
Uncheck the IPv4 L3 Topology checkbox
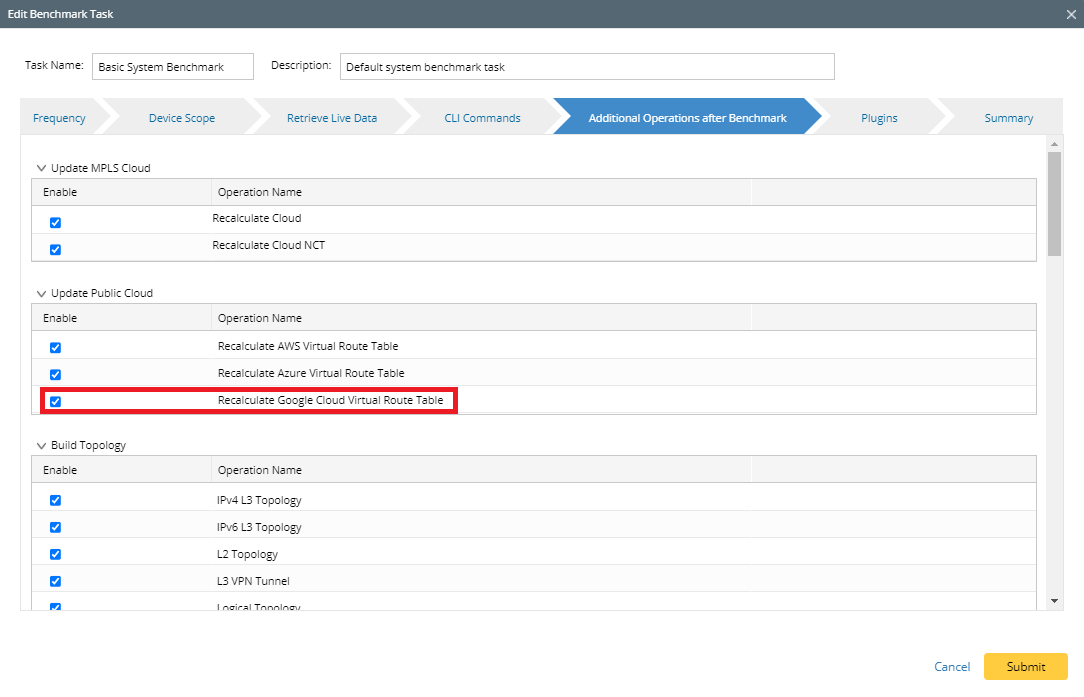[56, 501]
